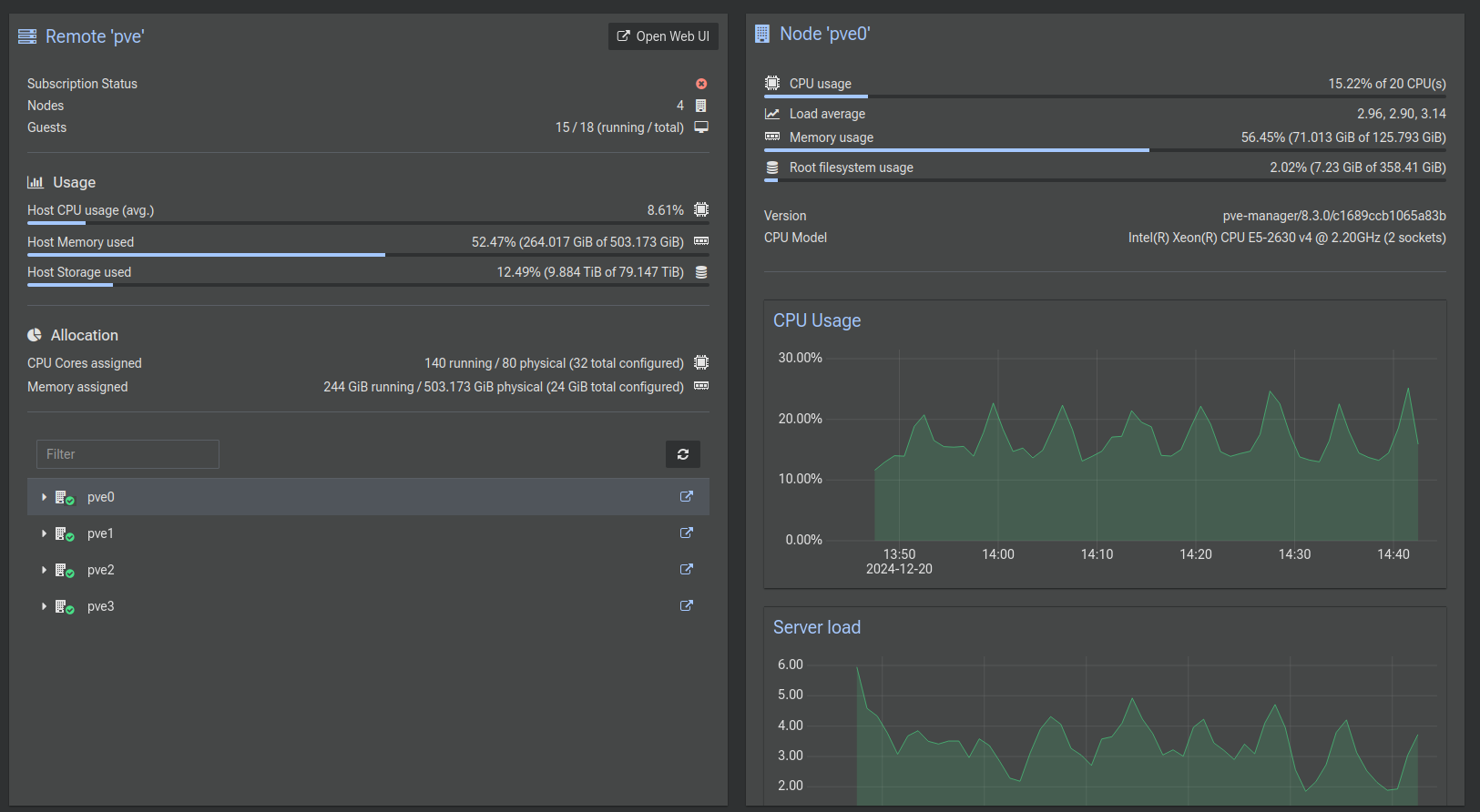Expand the pve2 node tree arrow

44,570
